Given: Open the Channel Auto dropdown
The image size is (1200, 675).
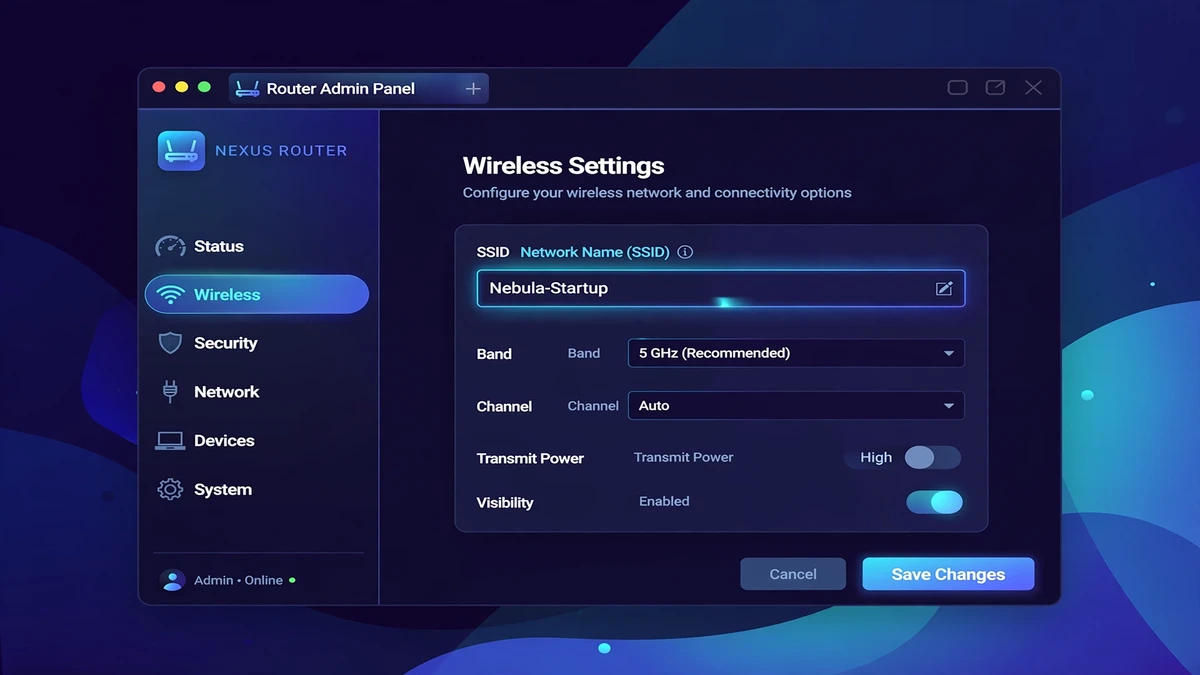Looking at the screenshot, I should pos(796,406).
